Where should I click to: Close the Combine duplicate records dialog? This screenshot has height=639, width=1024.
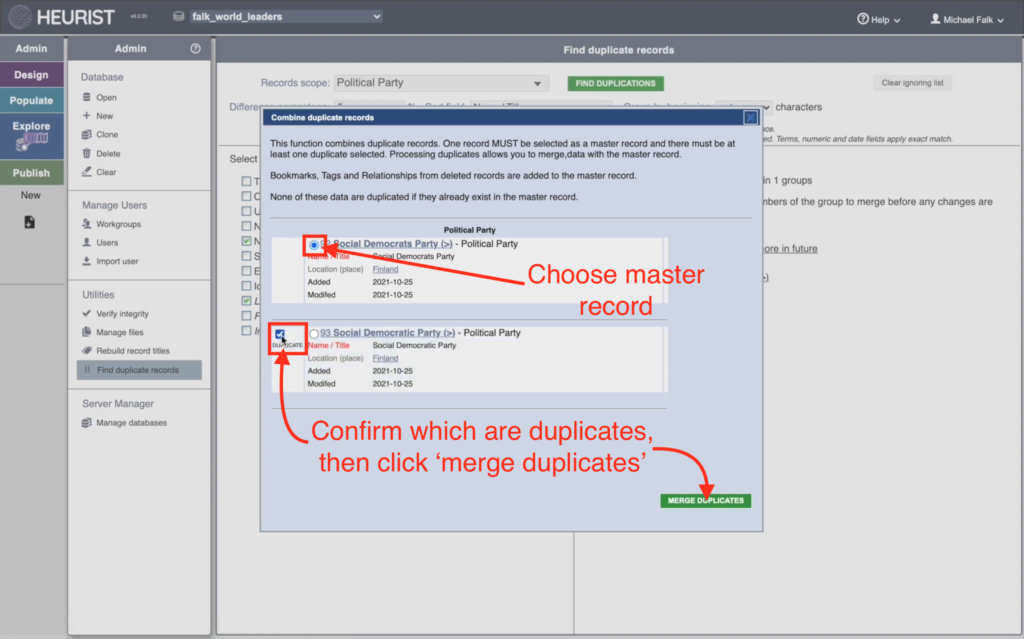pyautogui.click(x=750, y=118)
